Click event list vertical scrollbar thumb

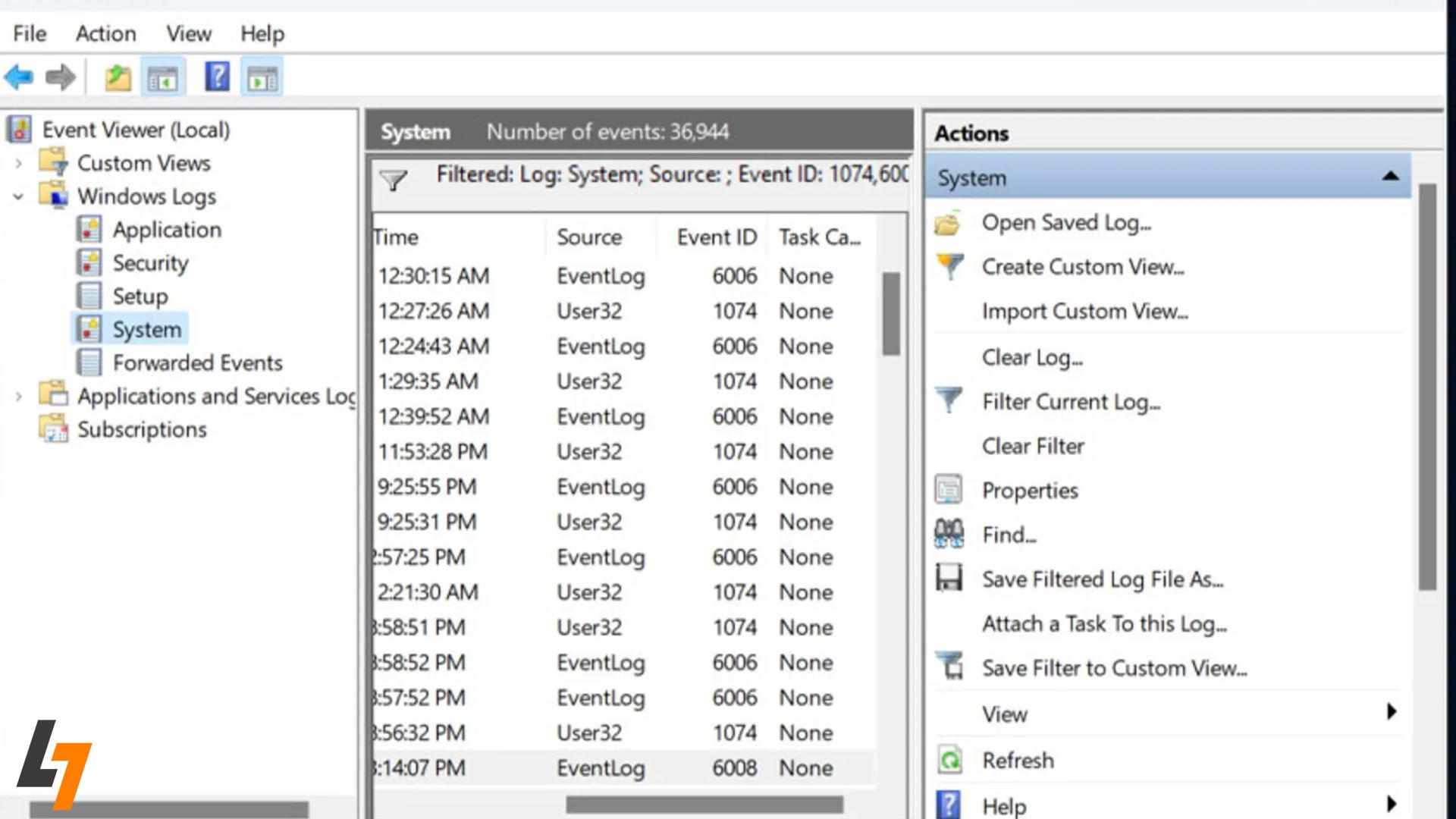891,314
